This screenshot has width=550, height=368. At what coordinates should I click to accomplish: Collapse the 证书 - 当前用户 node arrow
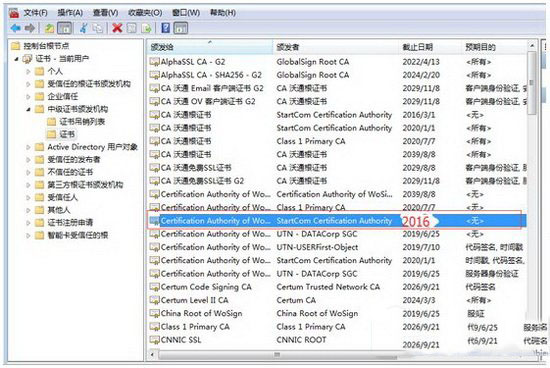point(16,59)
